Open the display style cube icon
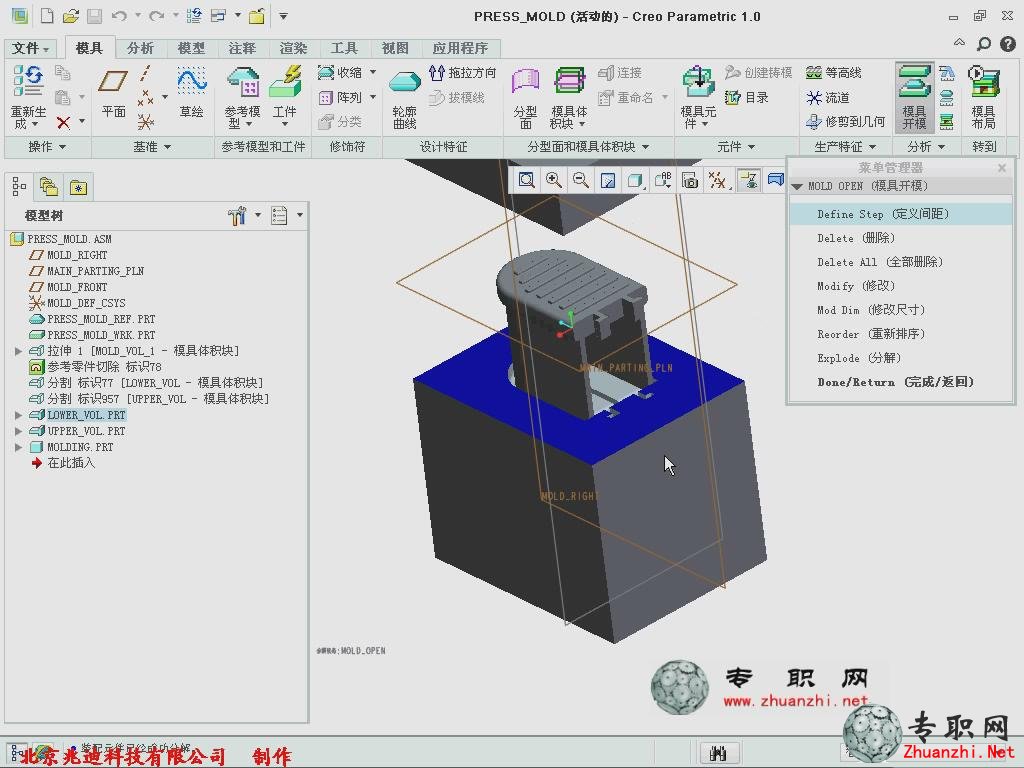 pos(635,180)
